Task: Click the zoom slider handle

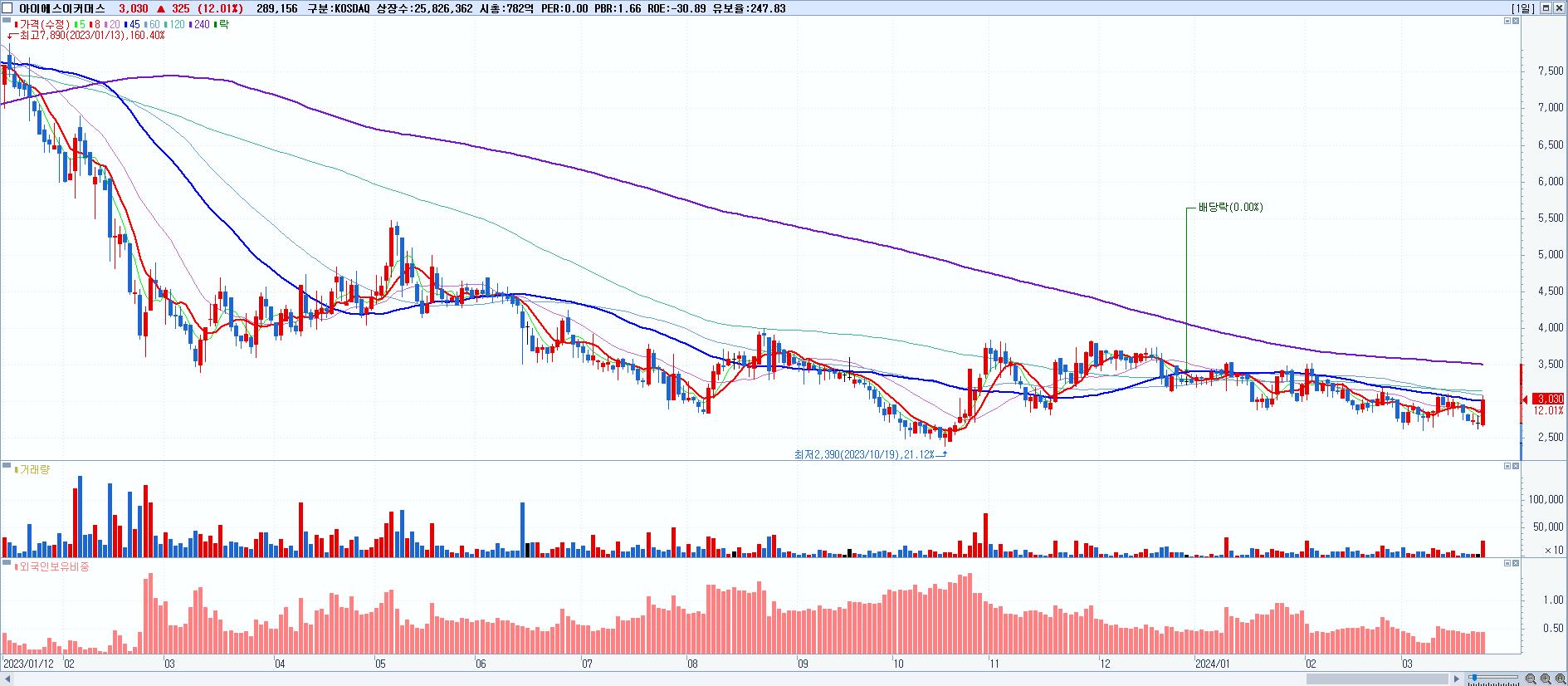Action: pyautogui.click(x=1474, y=678)
